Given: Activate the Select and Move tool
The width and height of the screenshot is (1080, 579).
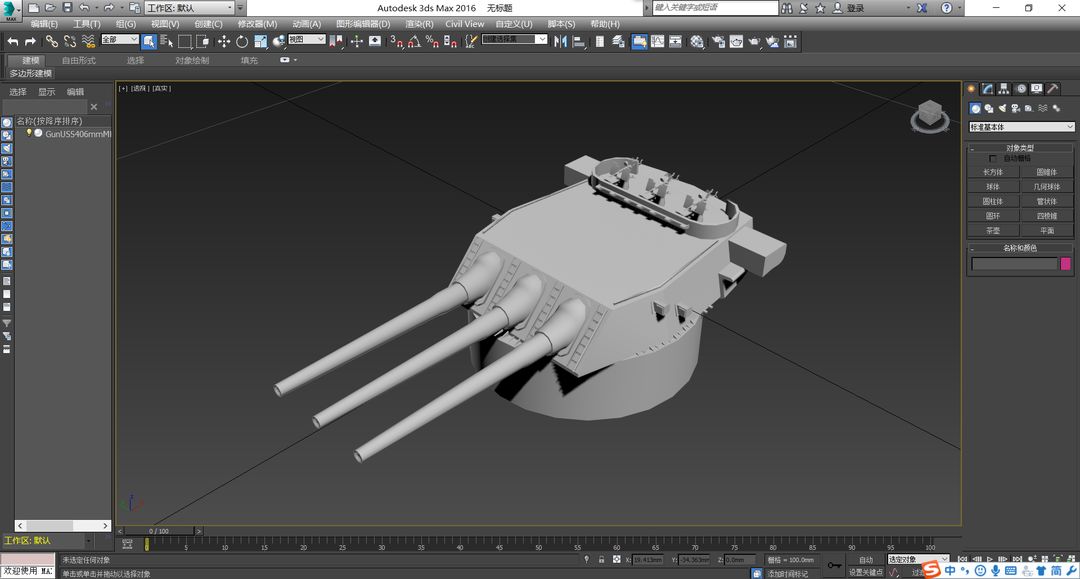Looking at the screenshot, I should [x=224, y=41].
